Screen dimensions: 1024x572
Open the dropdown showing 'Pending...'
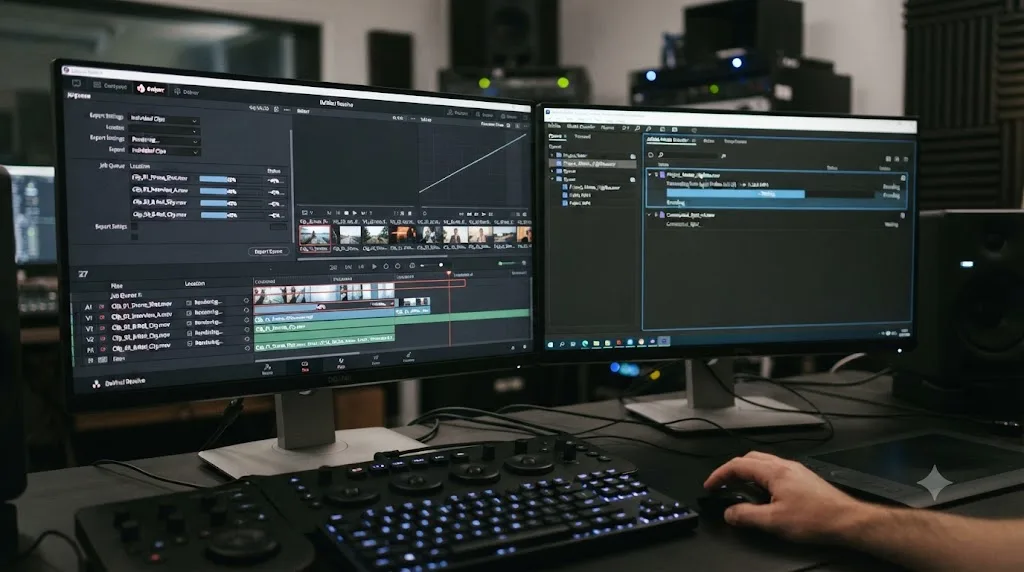tap(164, 140)
